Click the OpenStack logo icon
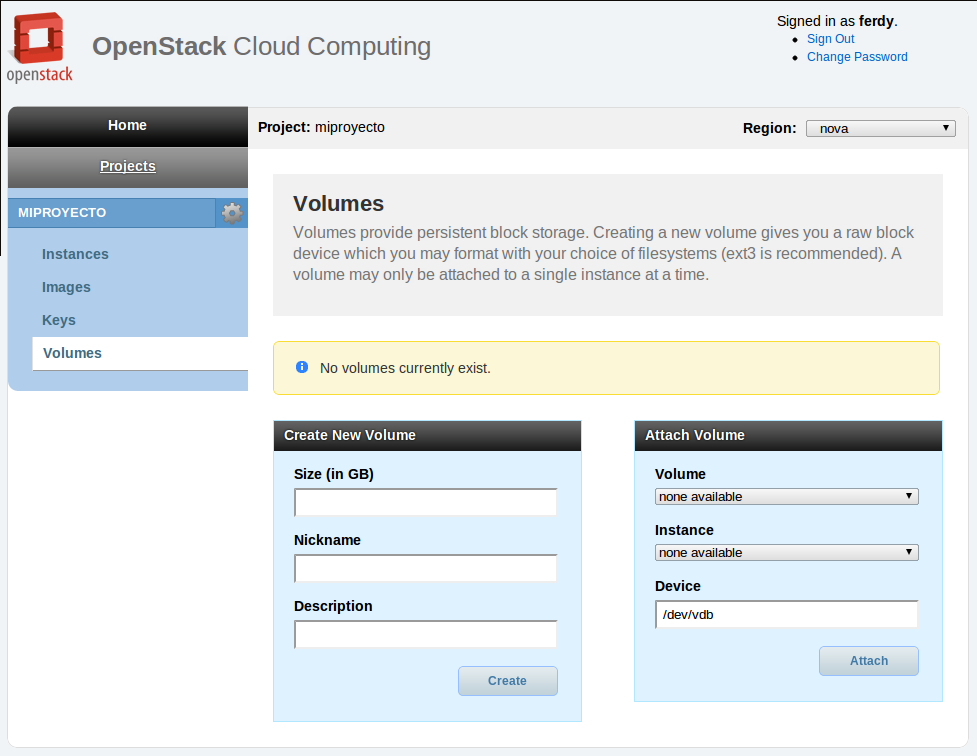This screenshot has height=756, width=977. tap(39, 47)
